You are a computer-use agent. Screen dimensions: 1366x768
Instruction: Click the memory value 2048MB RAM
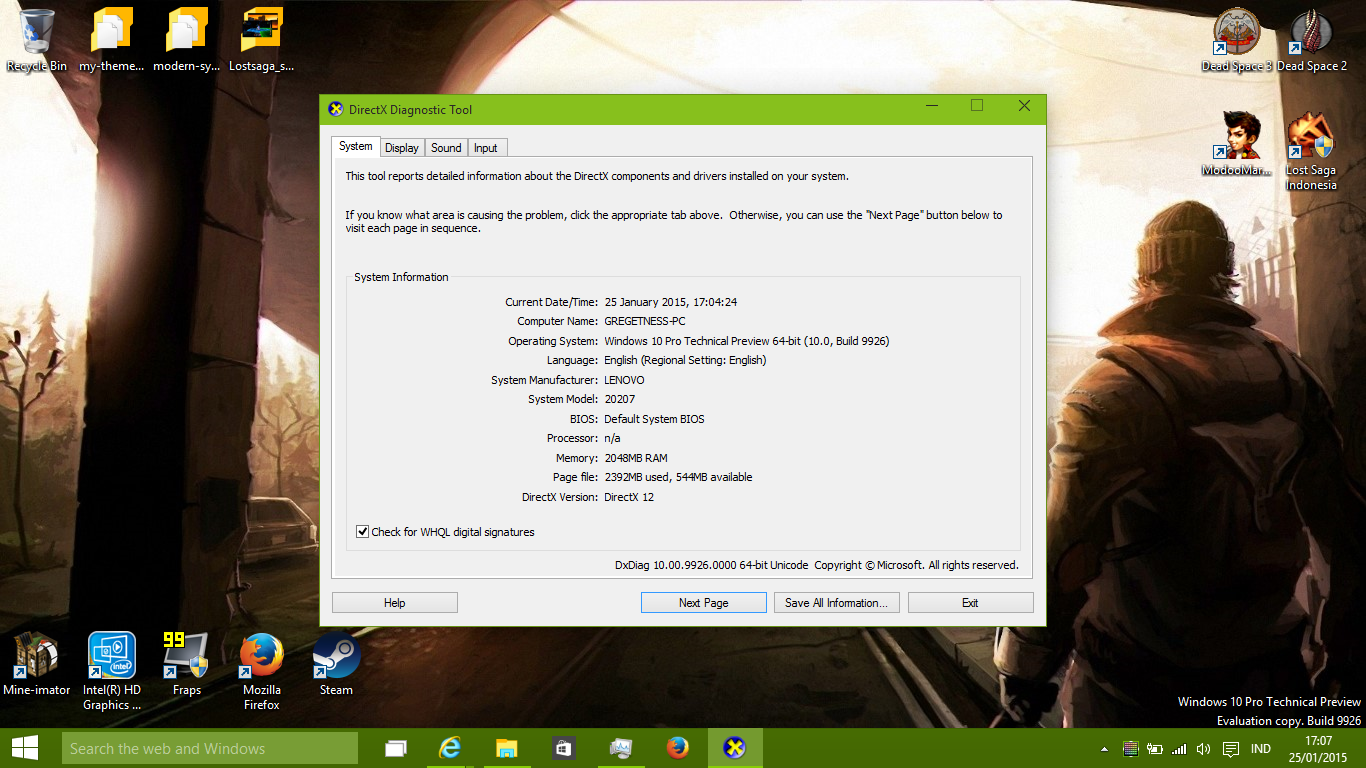pyautogui.click(x=636, y=458)
